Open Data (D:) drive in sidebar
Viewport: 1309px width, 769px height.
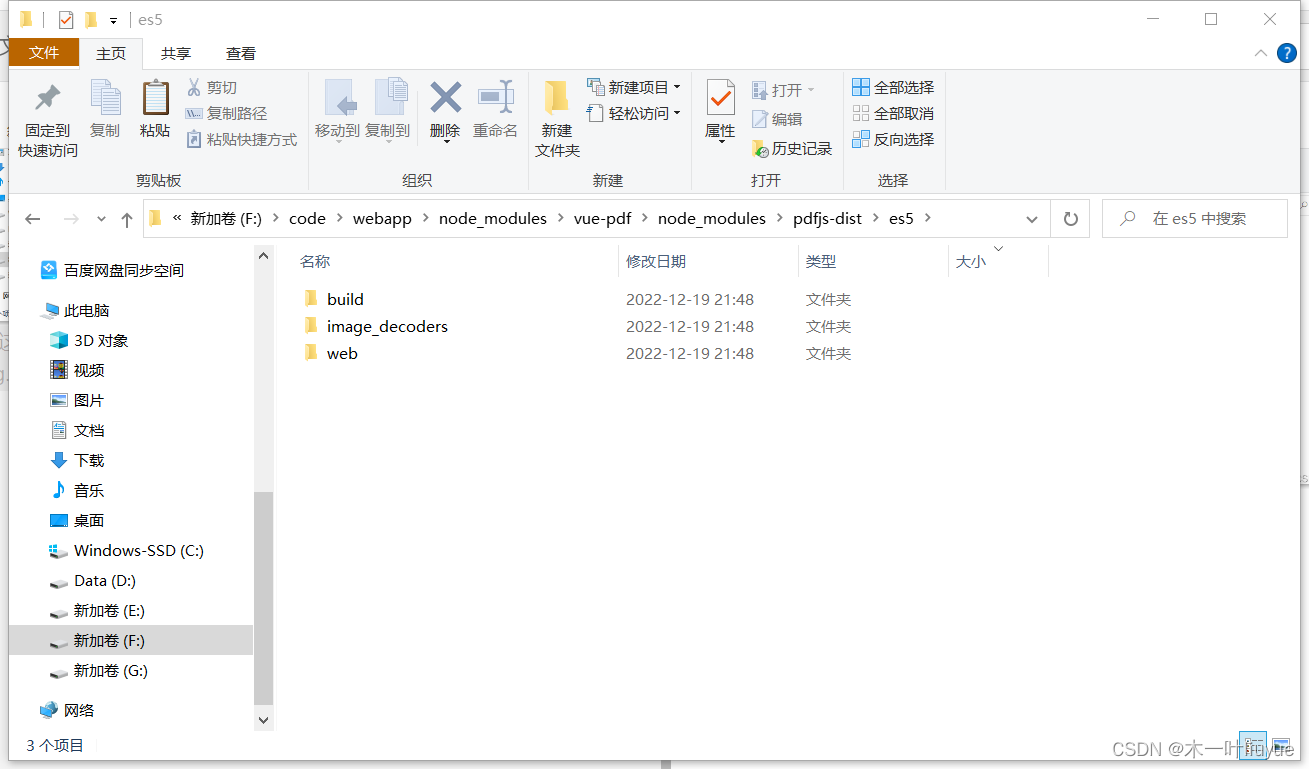point(105,580)
